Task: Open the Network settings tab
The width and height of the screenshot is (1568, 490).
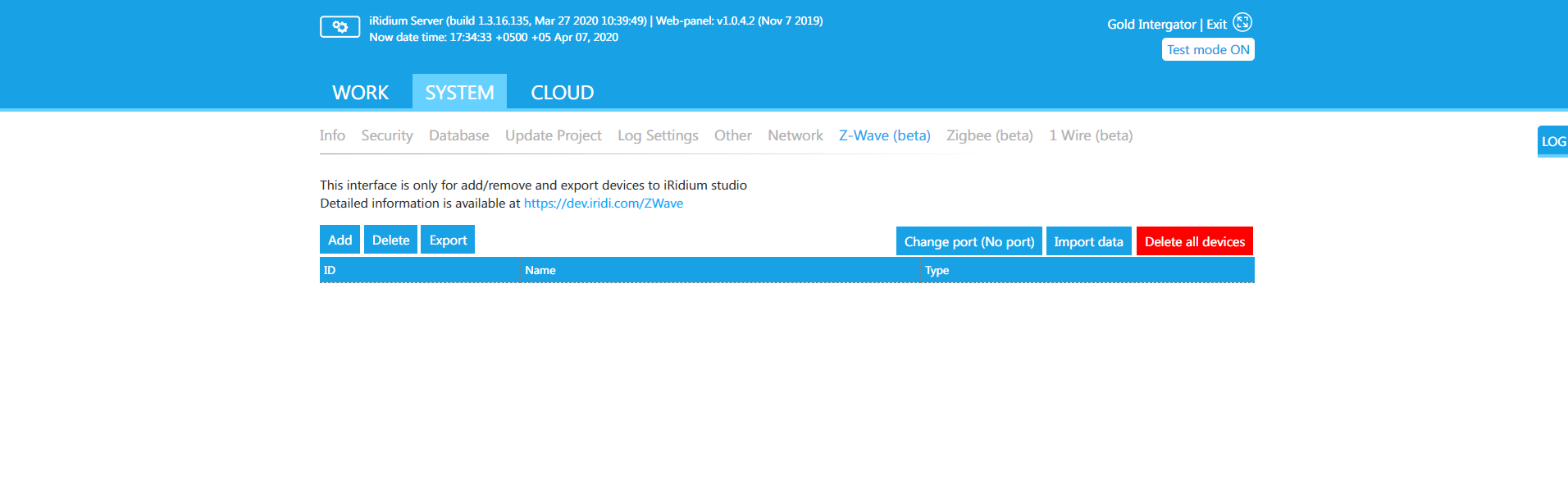Action: pyautogui.click(x=795, y=135)
